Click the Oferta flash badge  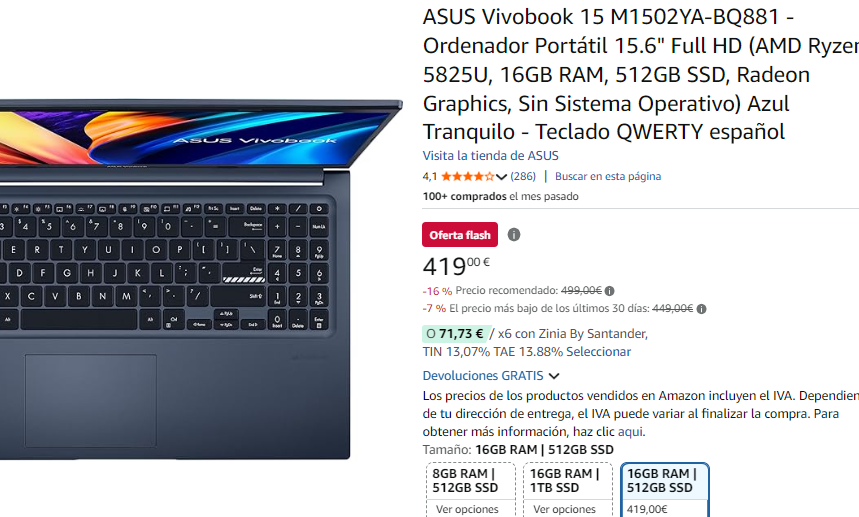(460, 234)
